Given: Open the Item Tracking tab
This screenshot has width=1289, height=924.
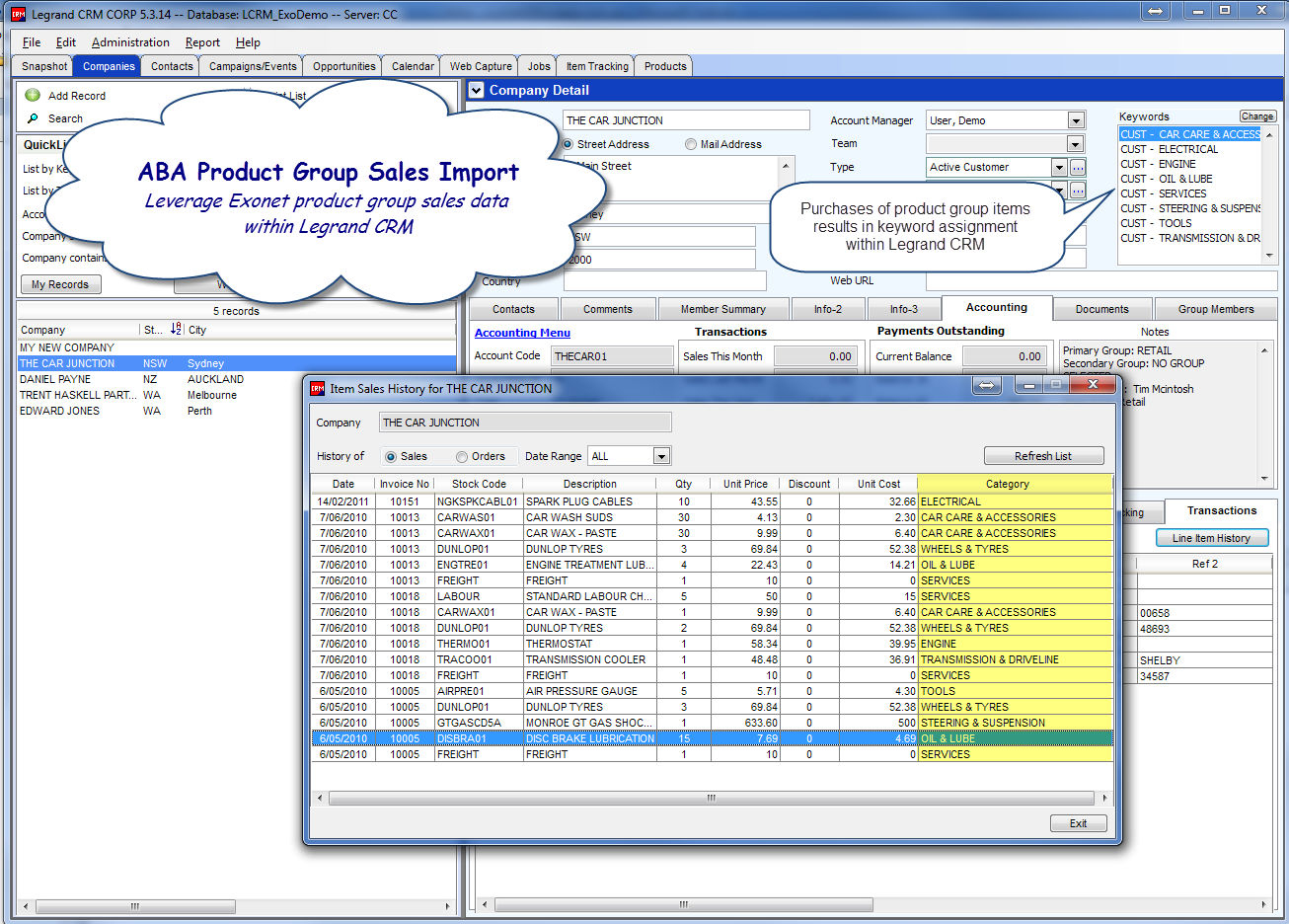Looking at the screenshot, I should pos(597,66).
